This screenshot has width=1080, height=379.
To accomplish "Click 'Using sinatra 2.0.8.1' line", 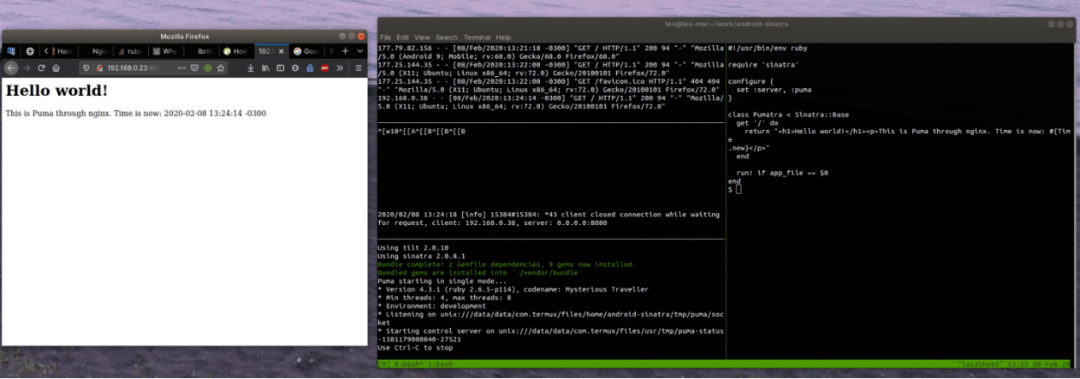I will 421,256.
